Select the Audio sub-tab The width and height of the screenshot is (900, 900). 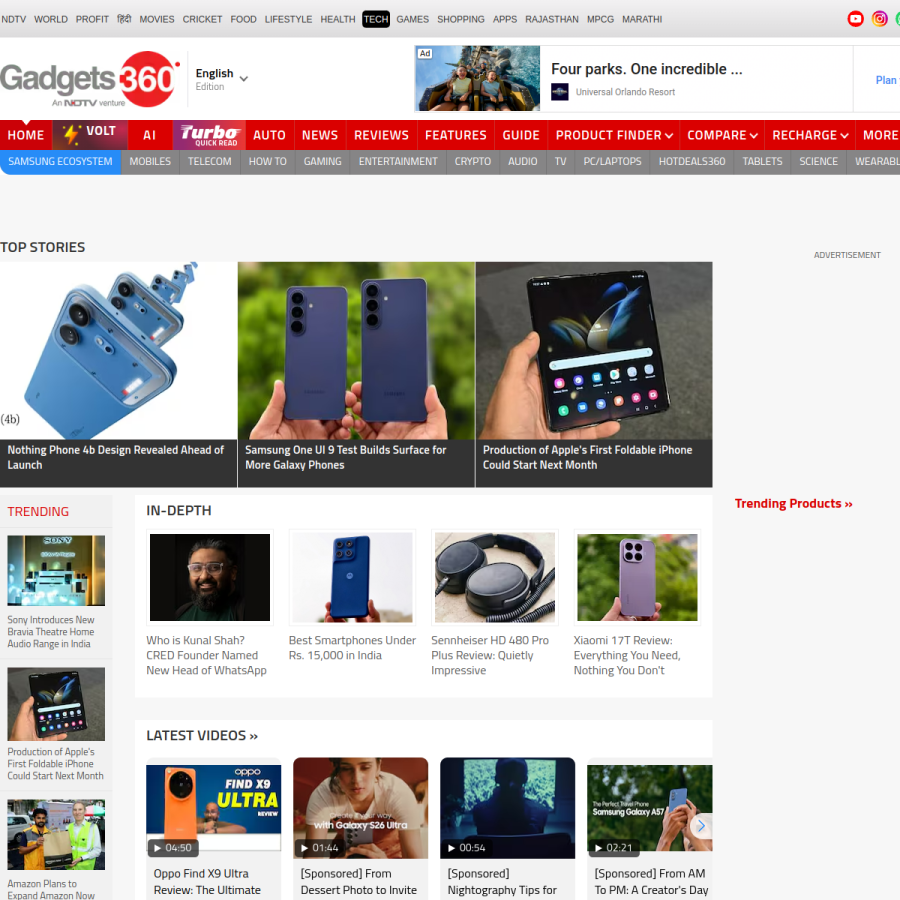pyautogui.click(x=522, y=162)
